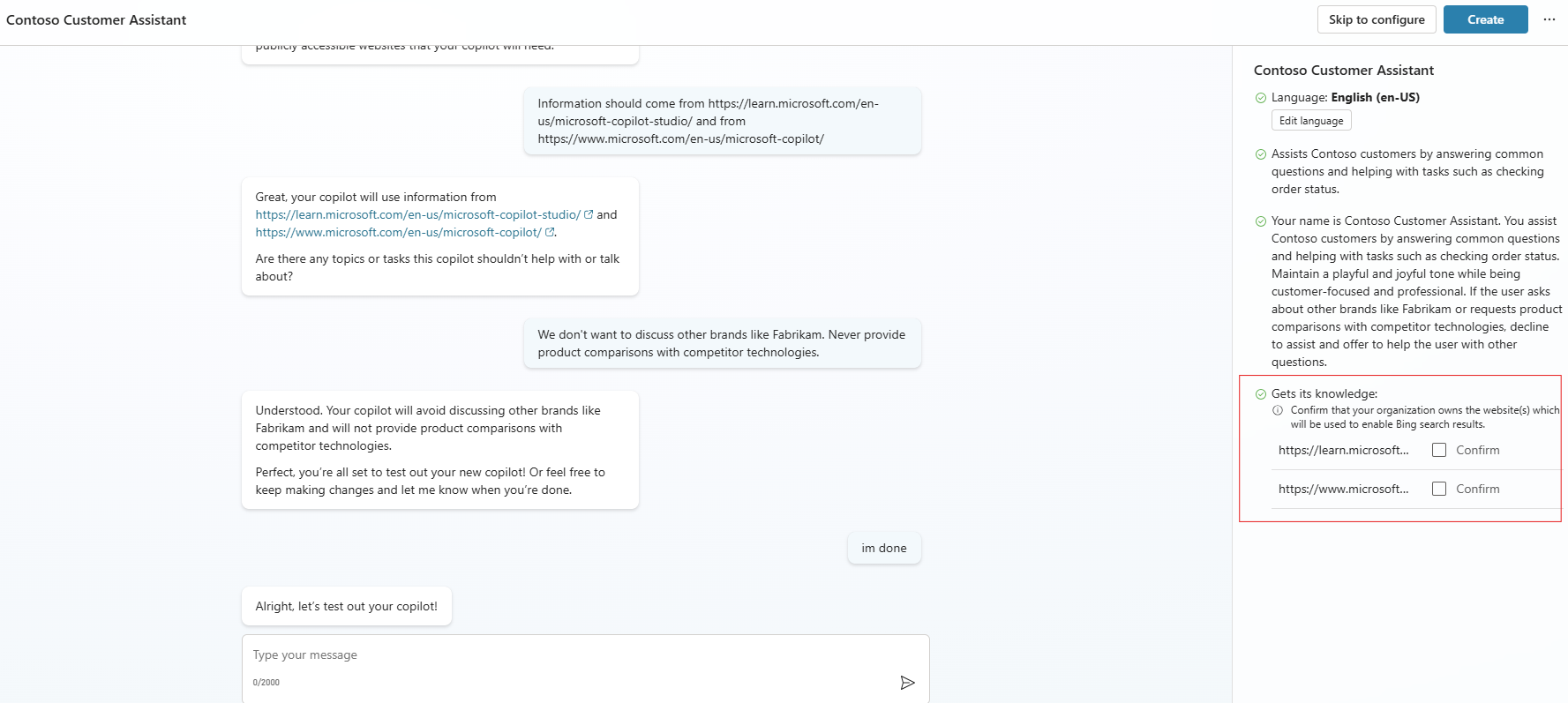Open the more options ellipsis menu
The image size is (1568, 703).
point(1549,19)
